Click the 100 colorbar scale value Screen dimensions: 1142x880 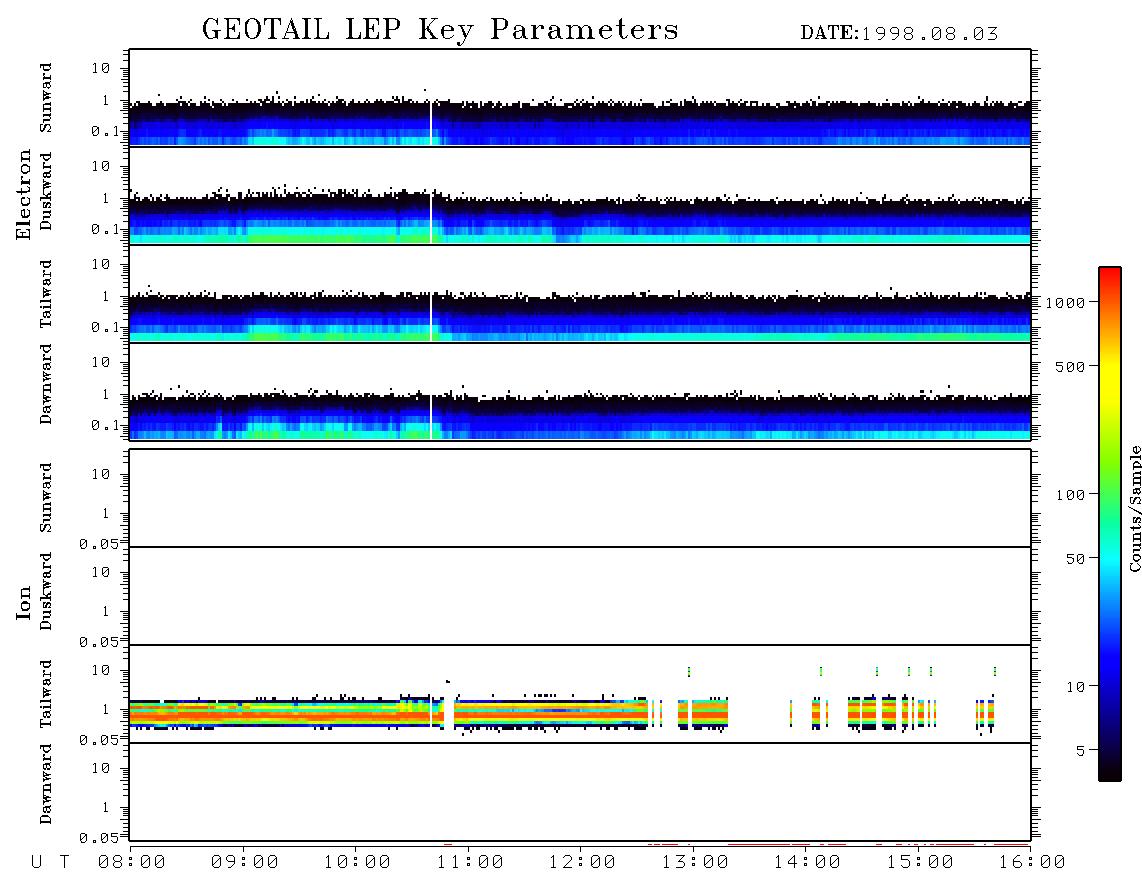click(1070, 495)
